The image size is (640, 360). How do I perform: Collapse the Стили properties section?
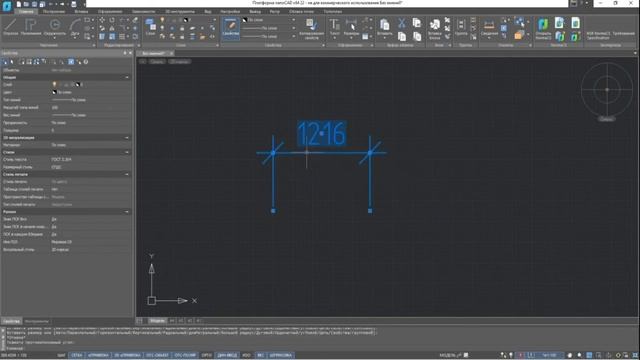point(127,152)
